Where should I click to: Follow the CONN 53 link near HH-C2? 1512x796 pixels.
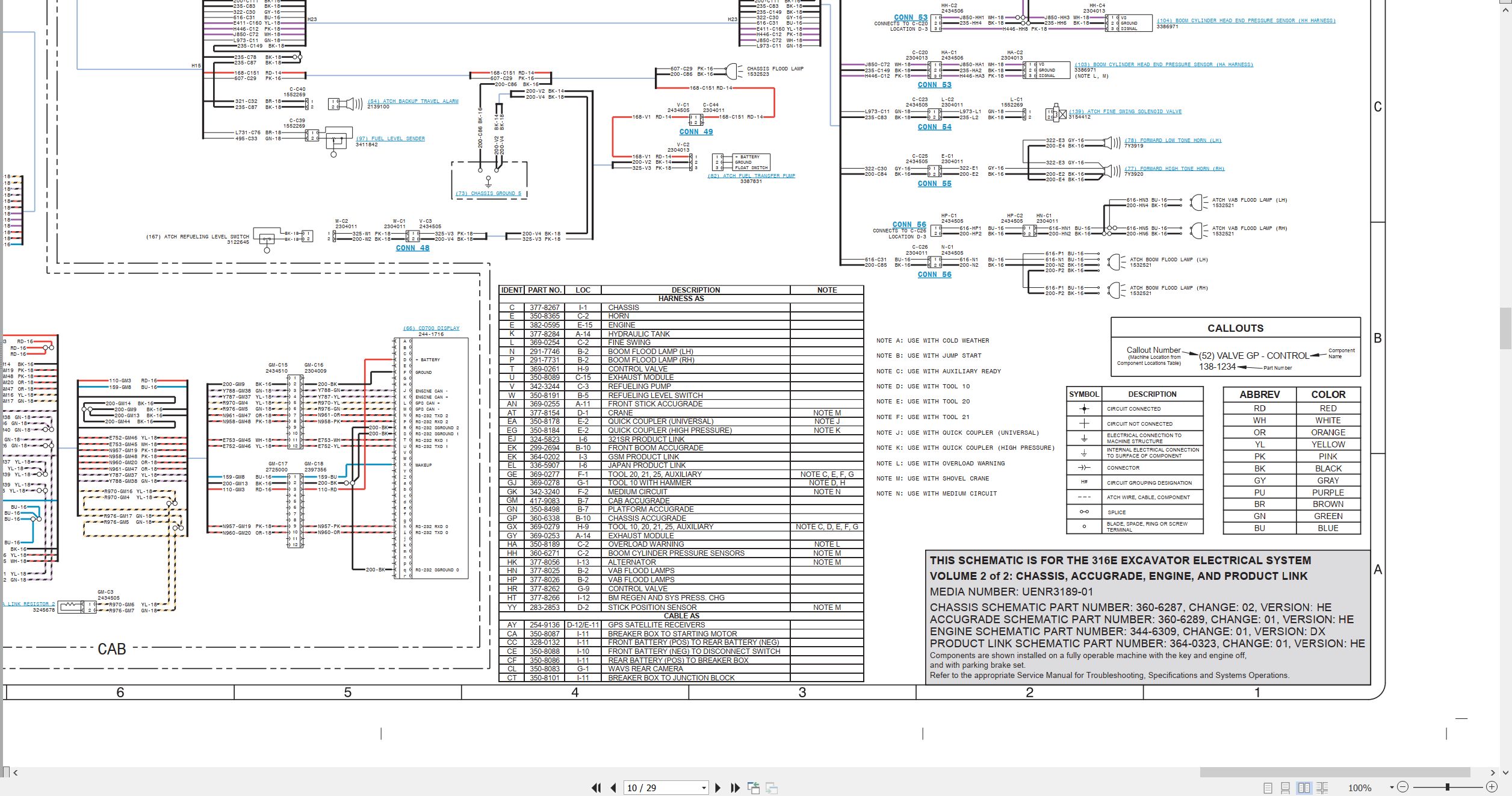910,17
